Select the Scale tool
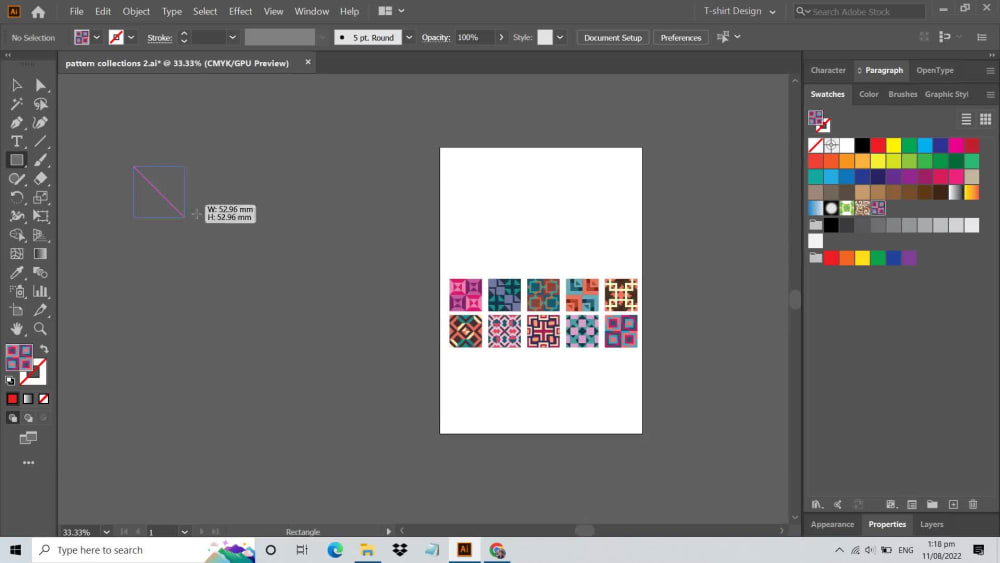 [40, 198]
